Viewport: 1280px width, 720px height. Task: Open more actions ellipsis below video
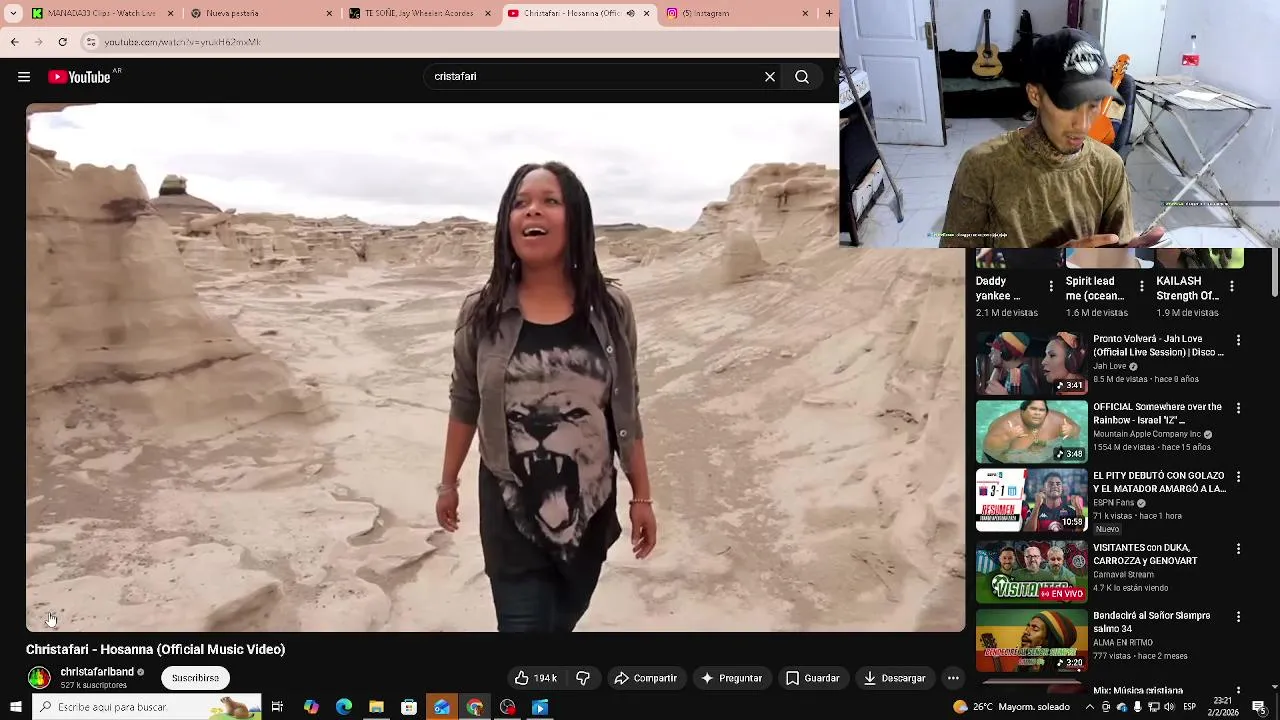click(x=953, y=678)
